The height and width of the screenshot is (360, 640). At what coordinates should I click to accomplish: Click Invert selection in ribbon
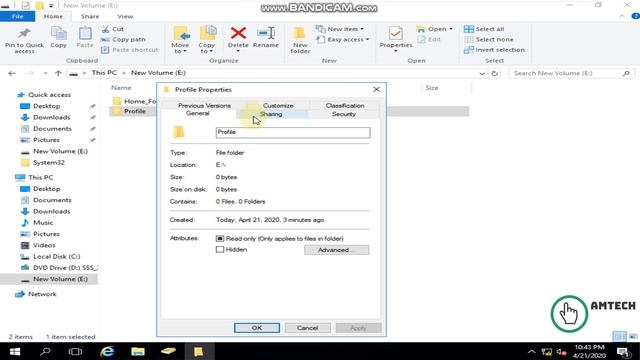coord(494,50)
